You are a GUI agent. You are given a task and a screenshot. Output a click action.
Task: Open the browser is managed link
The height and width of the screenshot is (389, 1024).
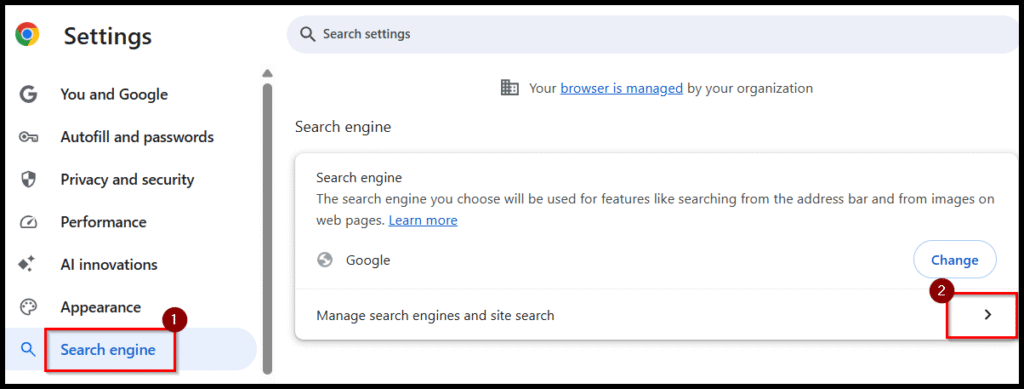(621, 88)
